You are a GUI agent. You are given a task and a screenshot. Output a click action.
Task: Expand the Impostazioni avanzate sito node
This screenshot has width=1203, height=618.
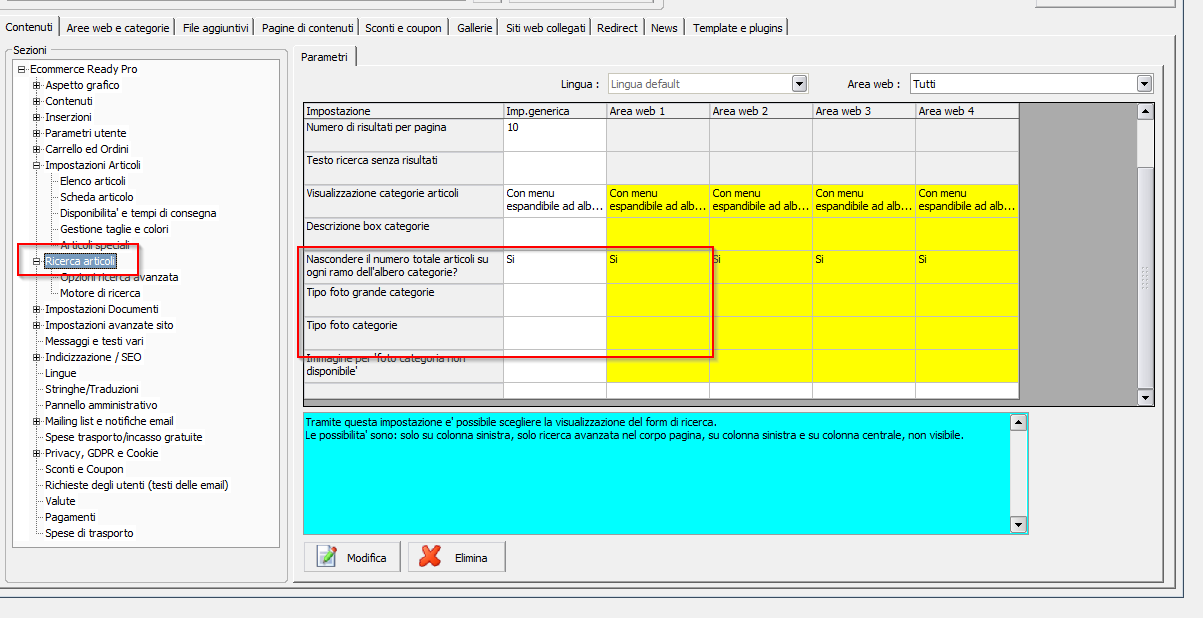pyautogui.click(x=37, y=325)
